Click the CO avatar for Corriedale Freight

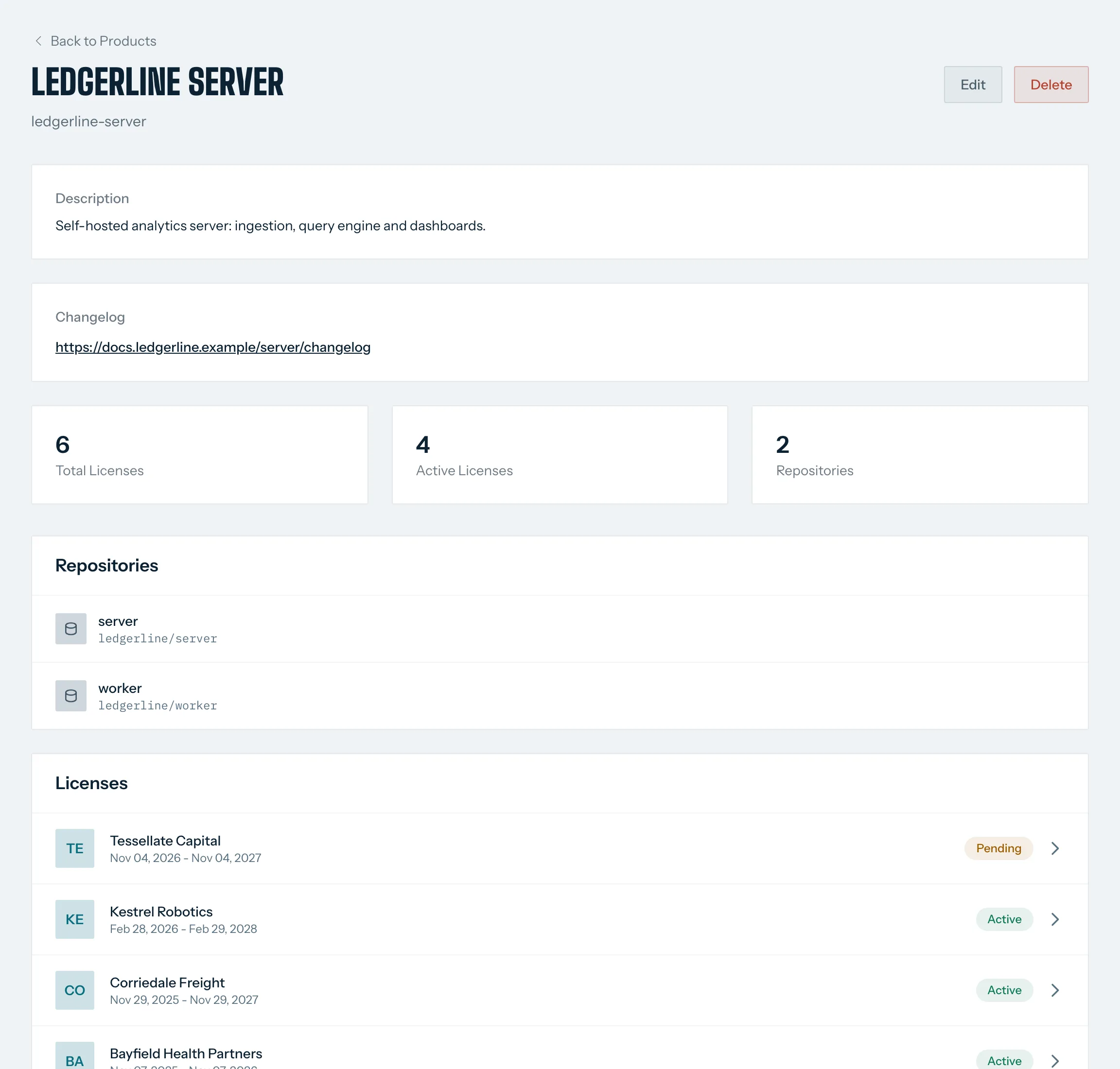pyautogui.click(x=75, y=990)
